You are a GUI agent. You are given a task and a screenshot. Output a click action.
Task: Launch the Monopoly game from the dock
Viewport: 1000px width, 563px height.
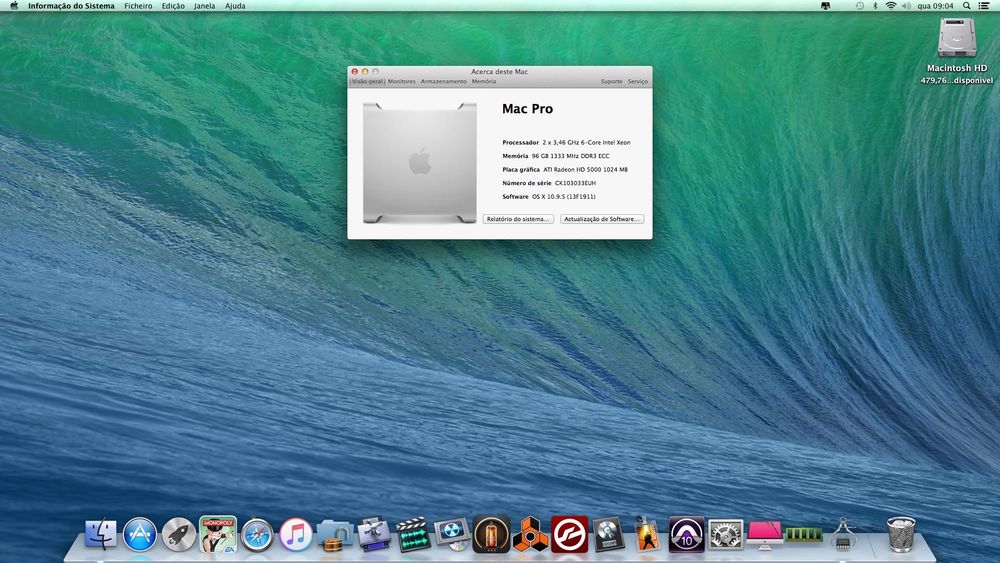pos(217,534)
